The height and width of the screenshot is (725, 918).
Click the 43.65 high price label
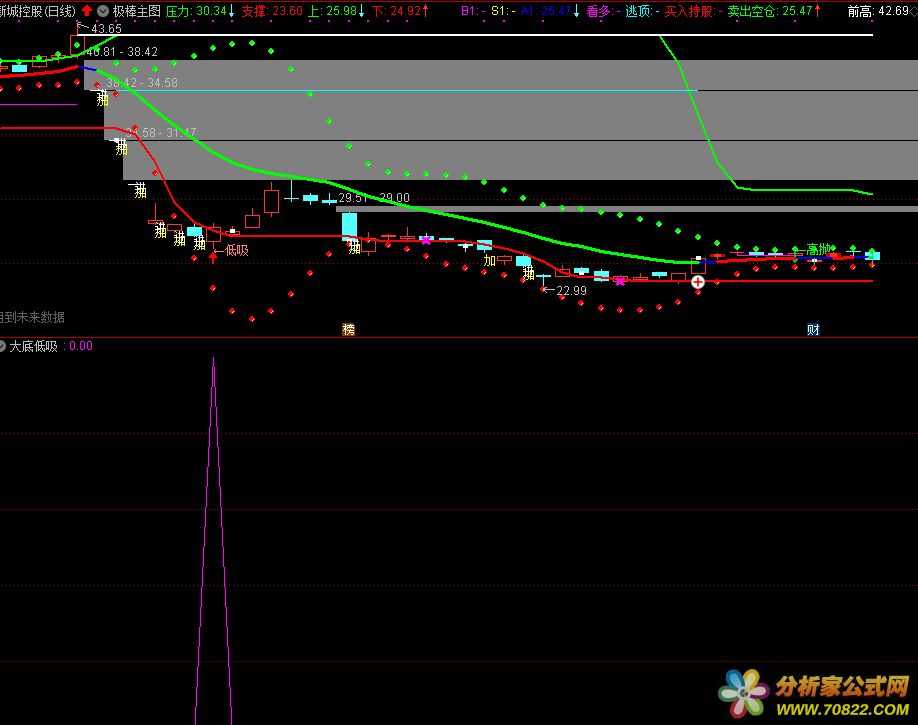107,29
